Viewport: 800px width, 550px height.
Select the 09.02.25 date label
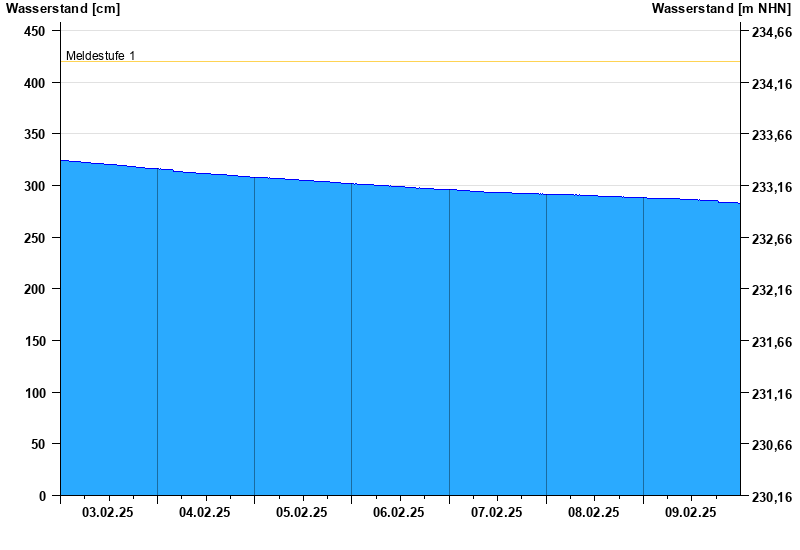690,512
